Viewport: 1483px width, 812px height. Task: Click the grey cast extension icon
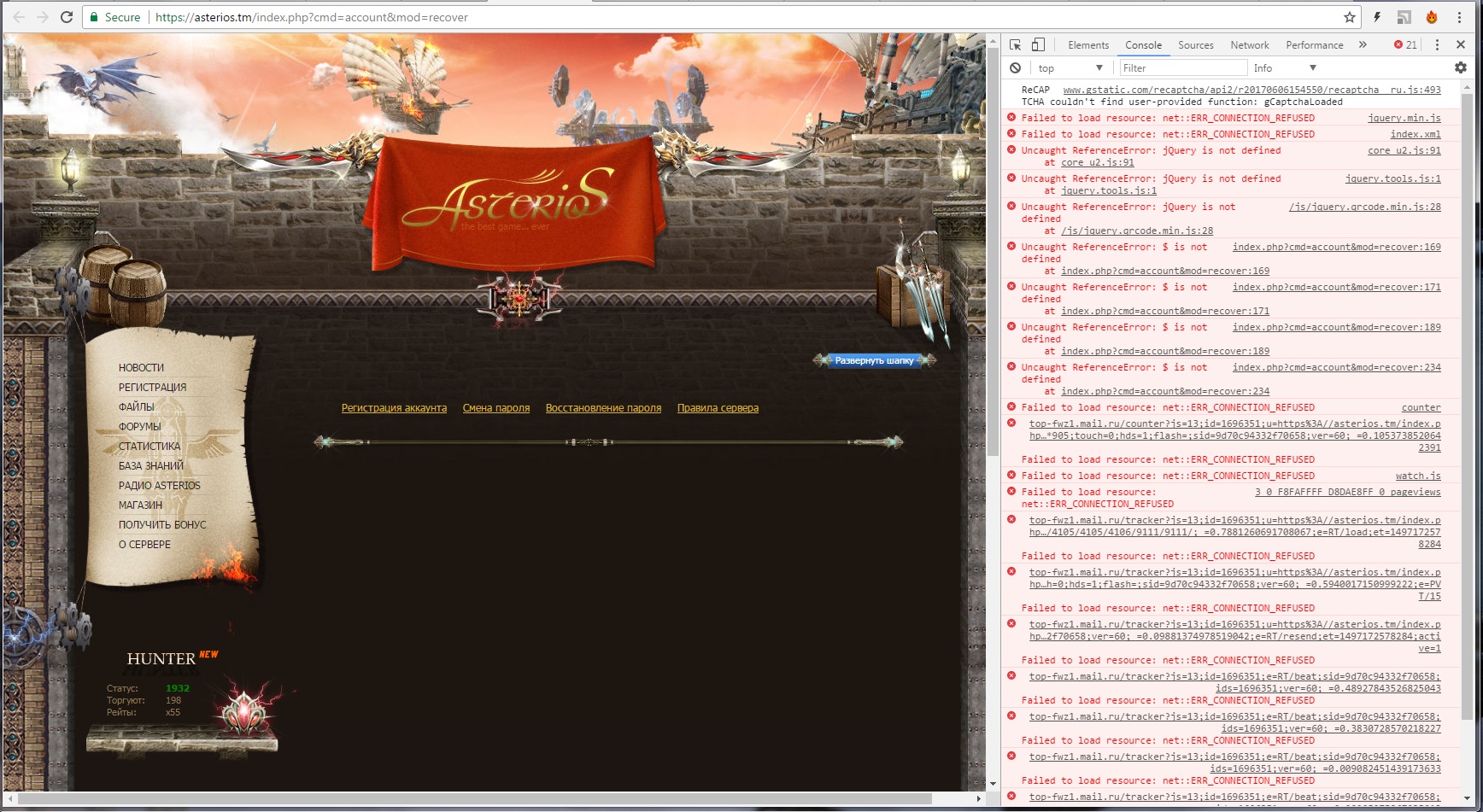point(1404,17)
